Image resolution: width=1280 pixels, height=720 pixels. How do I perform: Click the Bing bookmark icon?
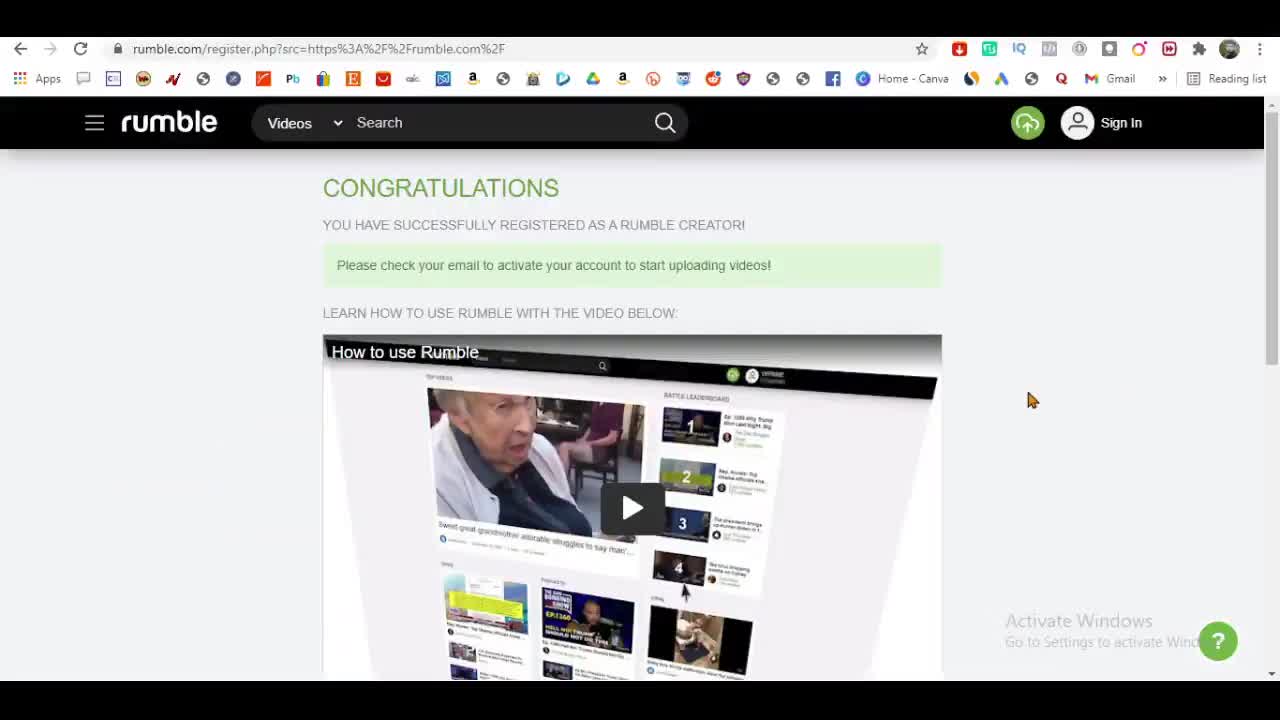pyautogui.click(x=563, y=79)
